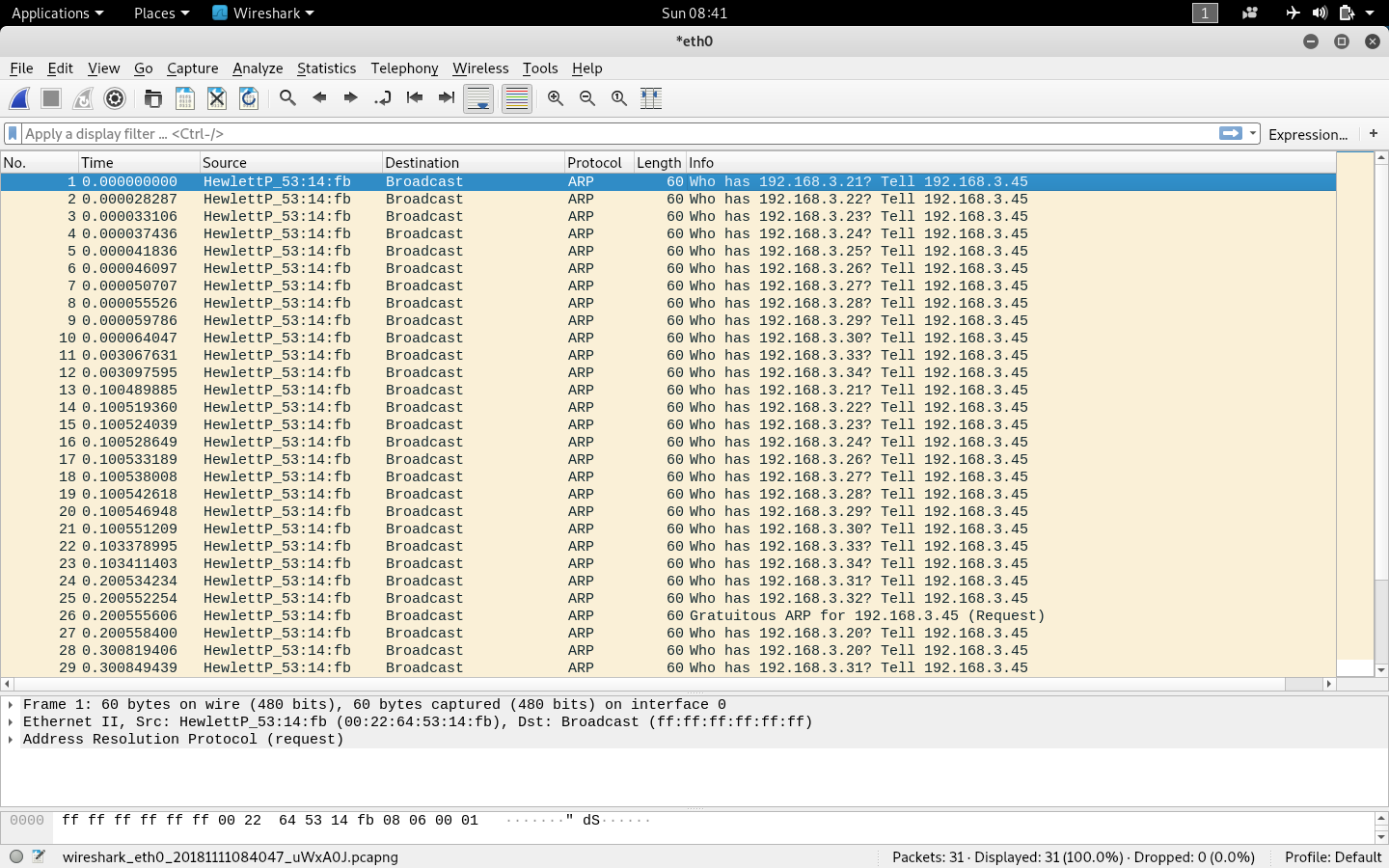Open the File menu
Viewport: 1389px width, 868px height.
coord(21,68)
